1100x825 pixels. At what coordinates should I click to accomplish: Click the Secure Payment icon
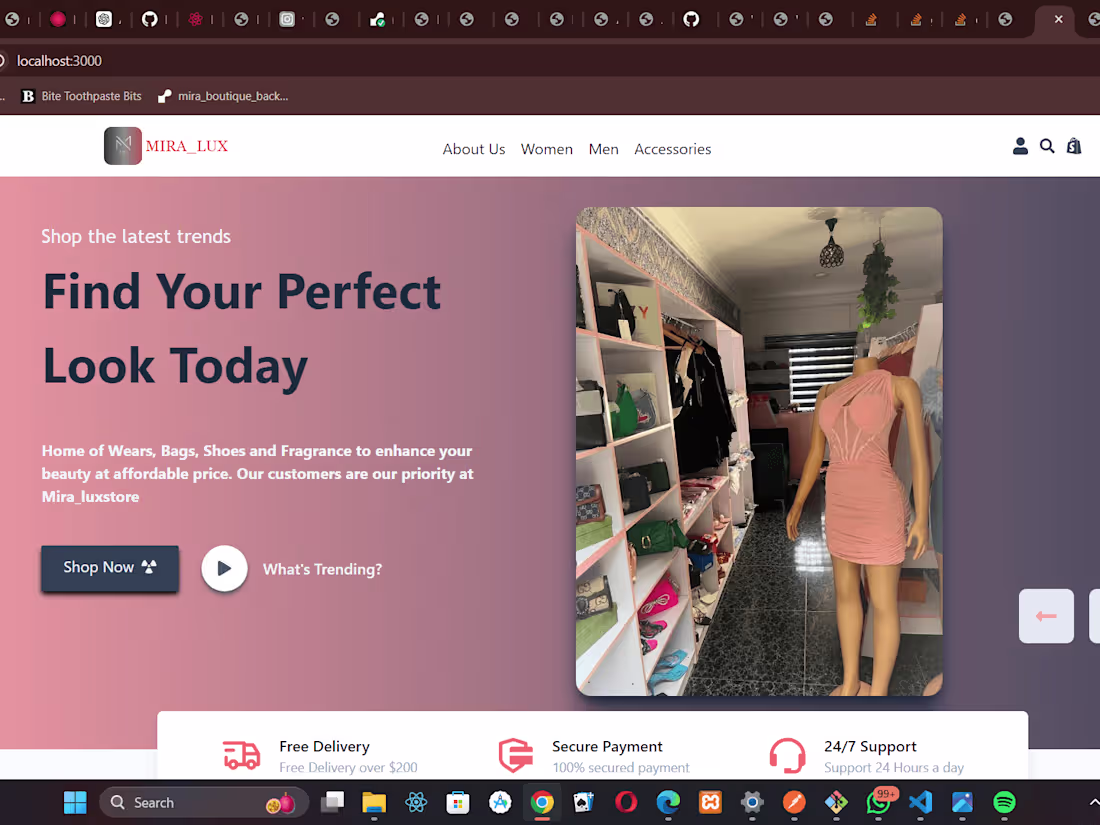[x=515, y=756]
